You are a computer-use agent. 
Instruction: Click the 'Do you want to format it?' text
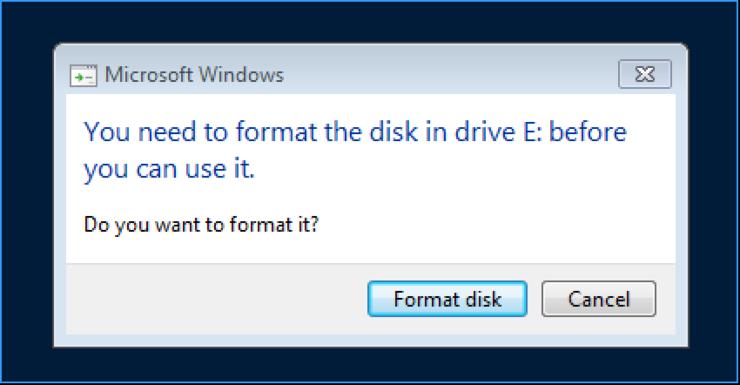[201, 225]
